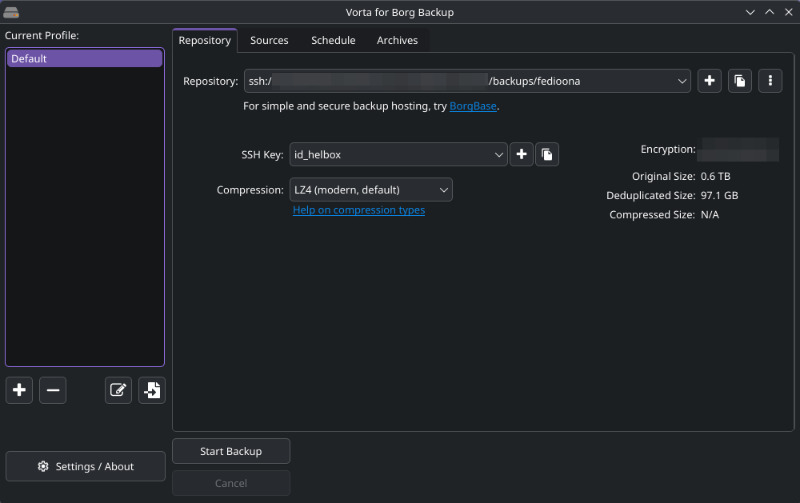Add a new SSH key

point(521,155)
